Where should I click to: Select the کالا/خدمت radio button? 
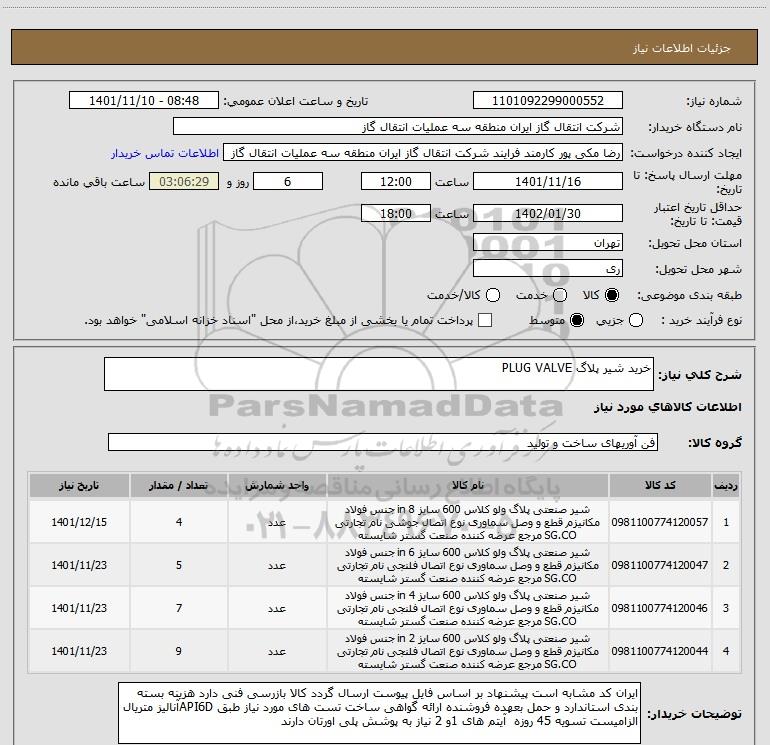point(493,295)
